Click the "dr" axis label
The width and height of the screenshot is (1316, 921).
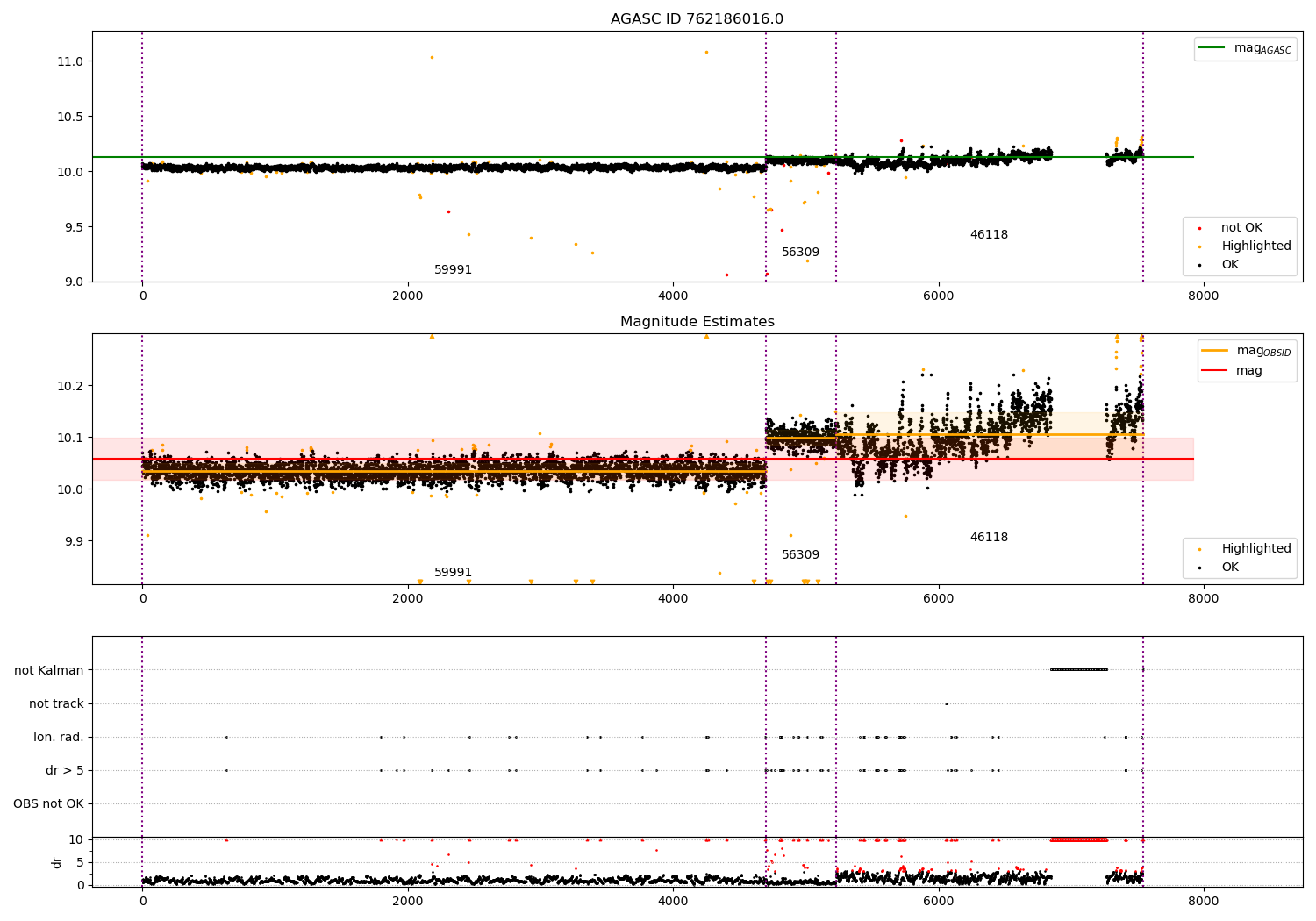[x=57, y=862]
